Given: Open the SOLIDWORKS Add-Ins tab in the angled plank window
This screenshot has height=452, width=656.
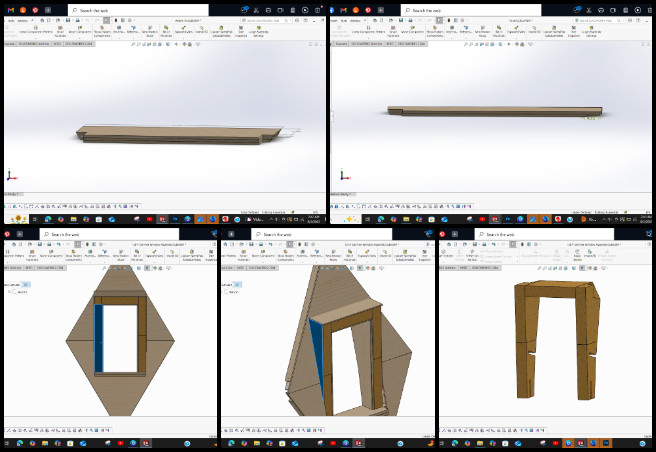Looking at the screenshot, I should tap(34, 44).
